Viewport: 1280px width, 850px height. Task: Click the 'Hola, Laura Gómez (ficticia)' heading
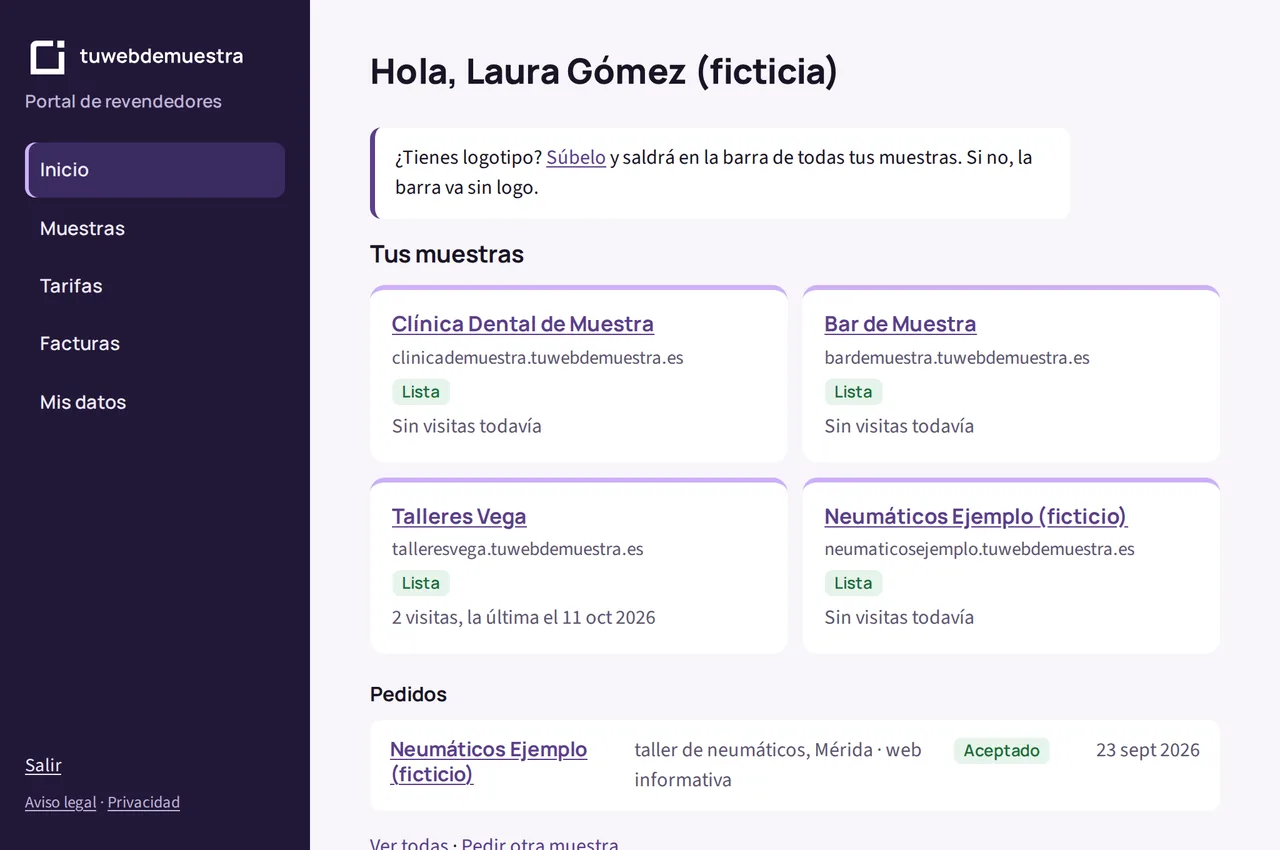(604, 72)
